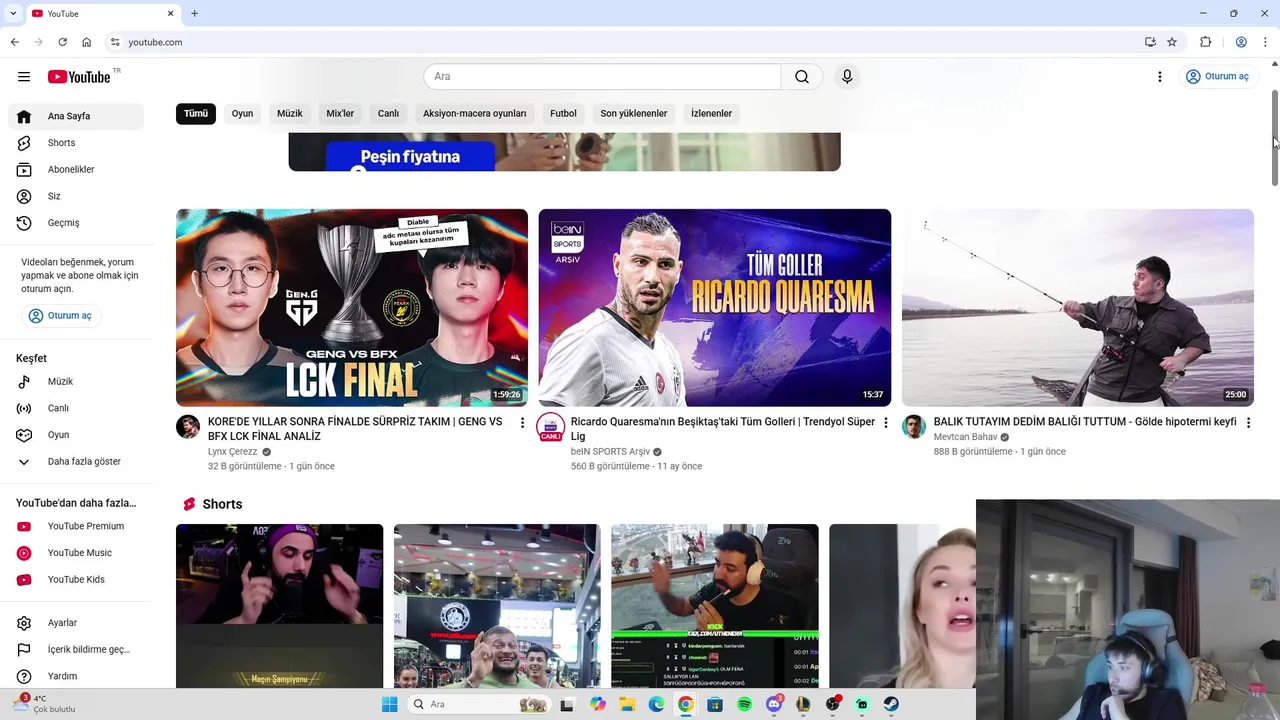Click Lynx Çerezz channel avatar
The image size is (1280, 720).
point(188,427)
